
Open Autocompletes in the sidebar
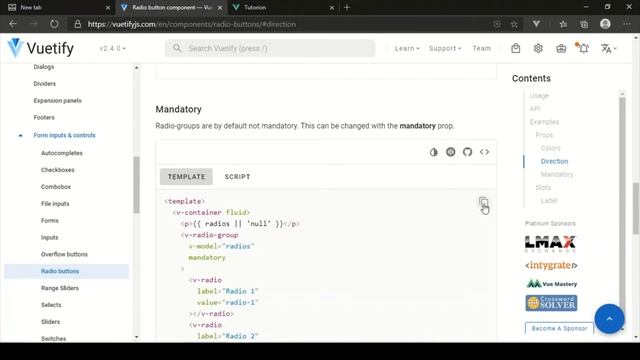62,153
